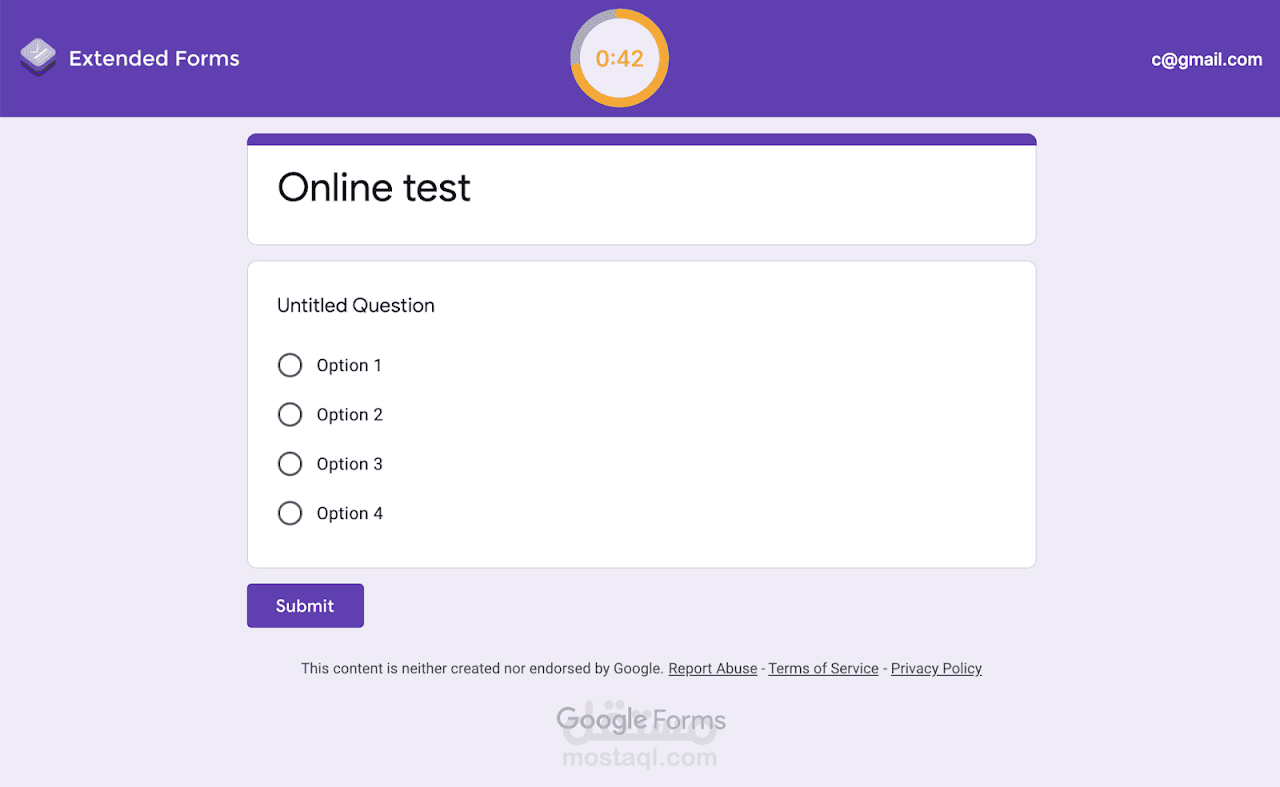This screenshot has height=787, width=1280.
Task: Open the c@gmail.com account label
Action: pyautogui.click(x=1206, y=60)
